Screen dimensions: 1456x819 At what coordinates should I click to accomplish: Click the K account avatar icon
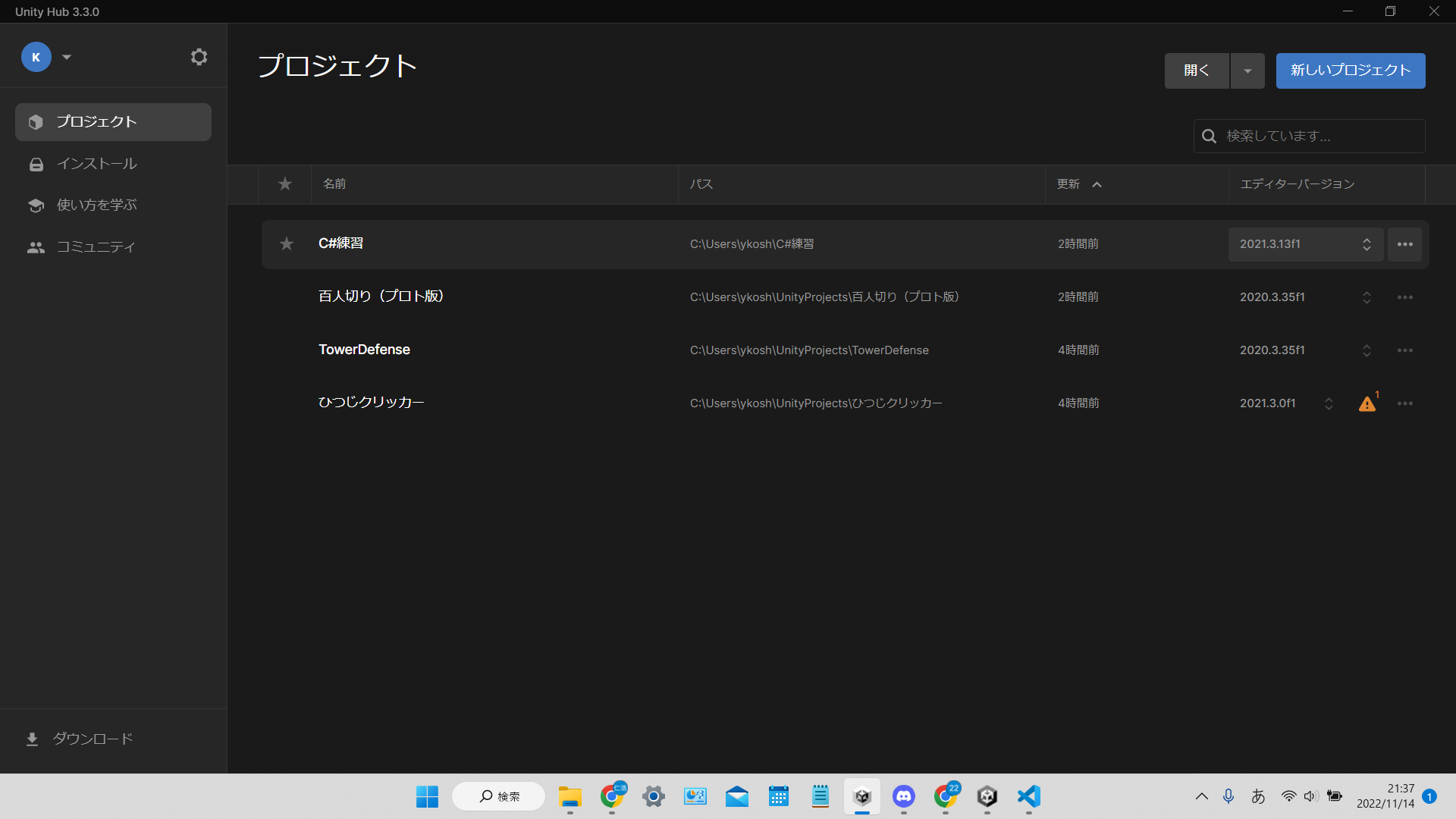pos(36,57)
